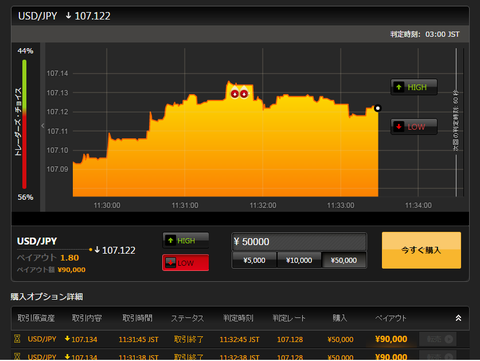Click the USD/JPY asset in 11:31:45 row
This screenshot has height=361, width=480.
coord(42,339)
